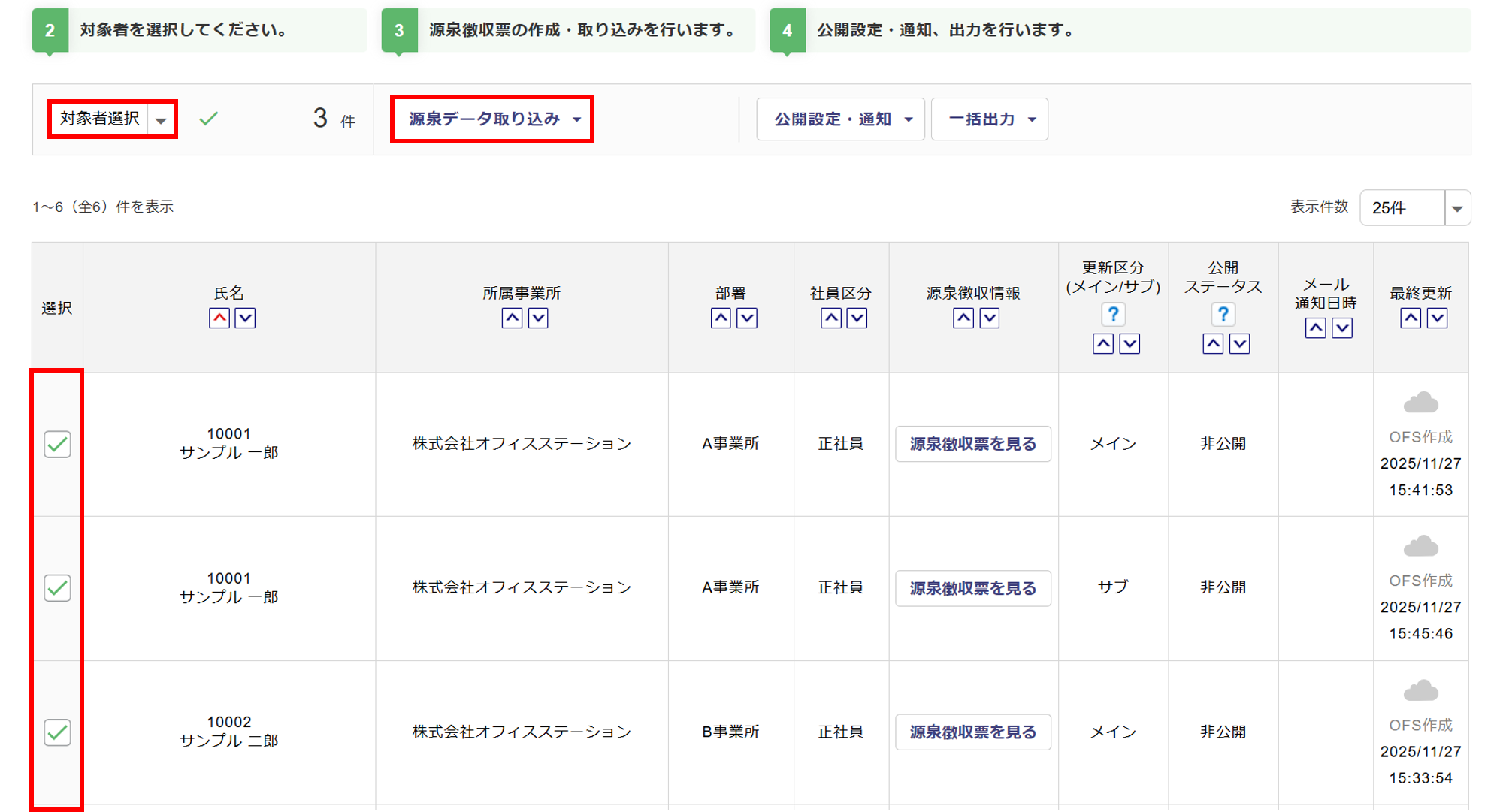Click 源泉徴収票を見る for サンプル 二郎
Image resolution: width=1503 pixels, height=812 pixels.
[972, 732]
